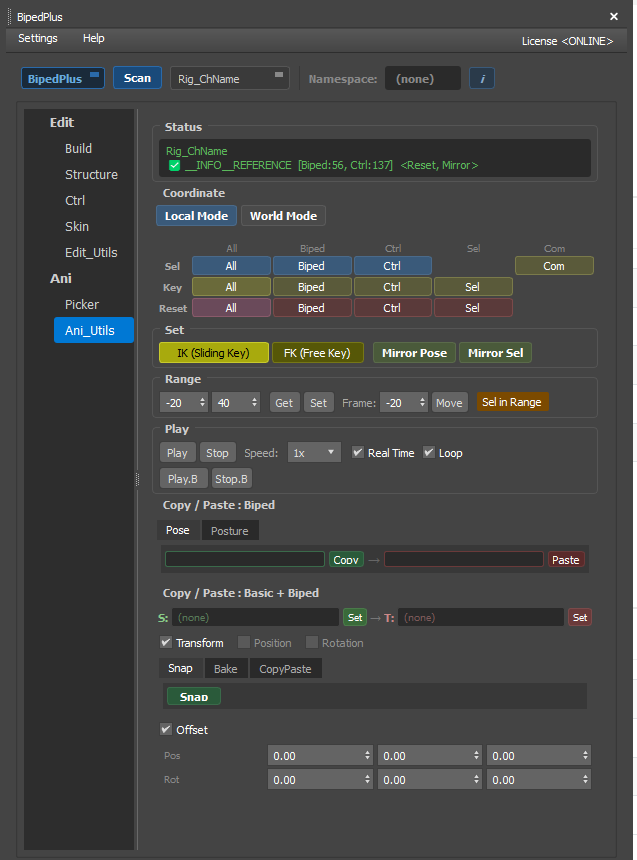The width and height of the screenshot is (637, 860).
Task: Toggle the Offset checkbox
Action: [x=166, y=730]
